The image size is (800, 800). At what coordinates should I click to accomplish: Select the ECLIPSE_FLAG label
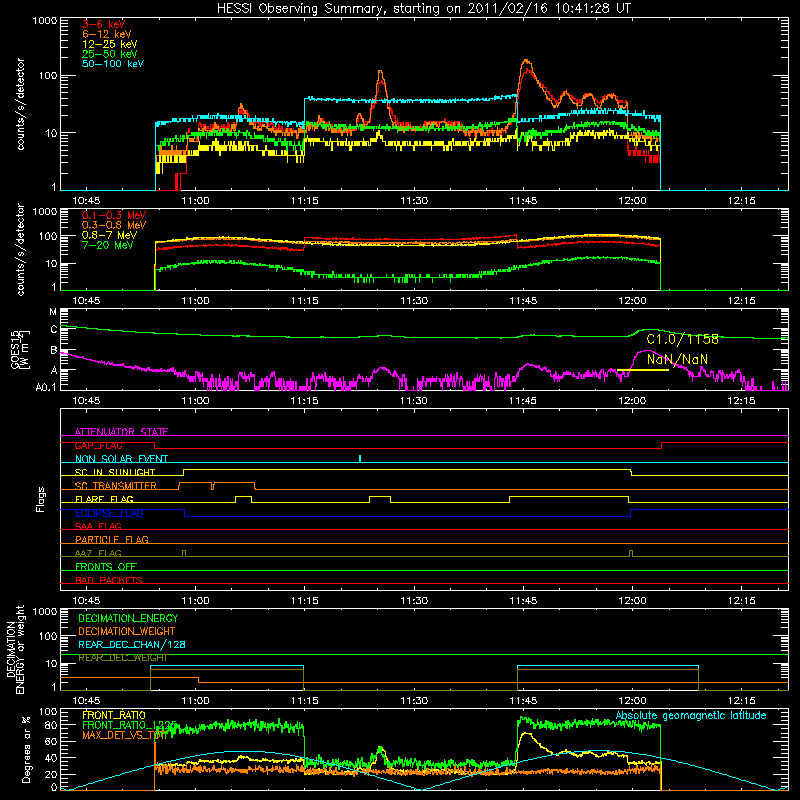coord(109,513)
